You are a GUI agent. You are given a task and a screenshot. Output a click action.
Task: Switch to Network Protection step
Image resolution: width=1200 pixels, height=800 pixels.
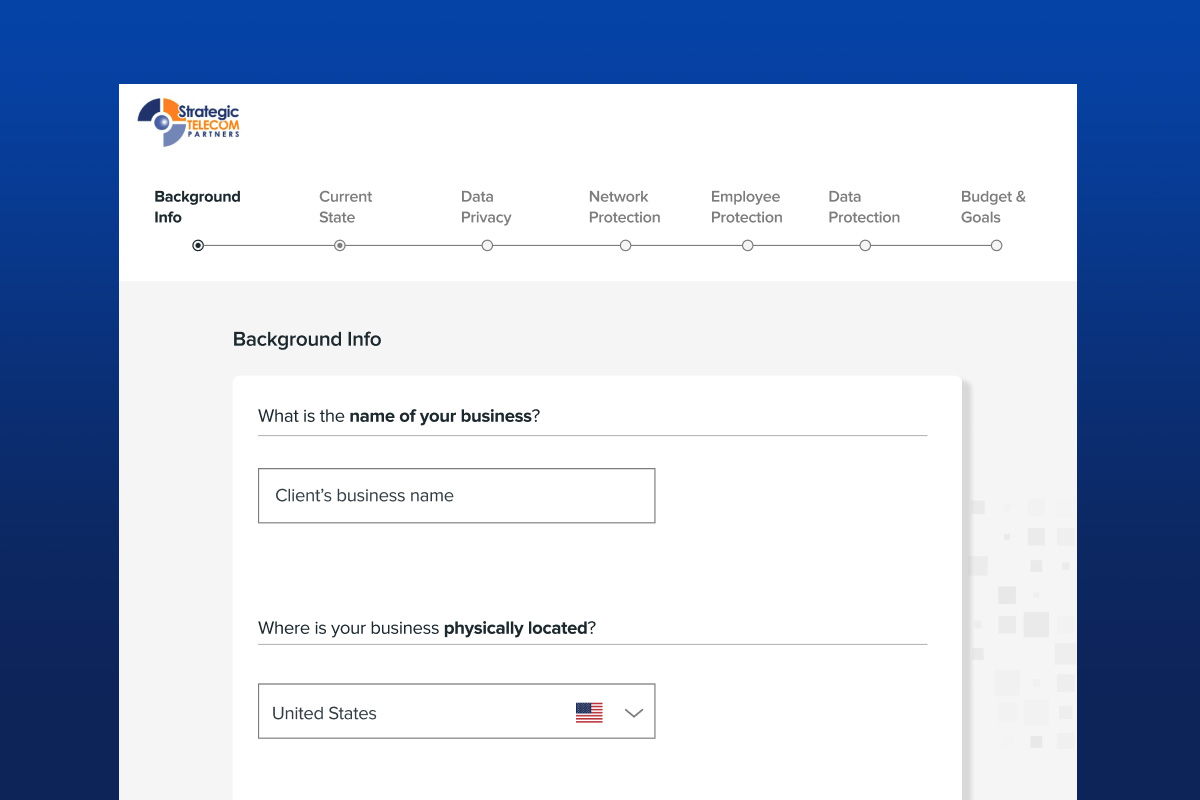624,207
